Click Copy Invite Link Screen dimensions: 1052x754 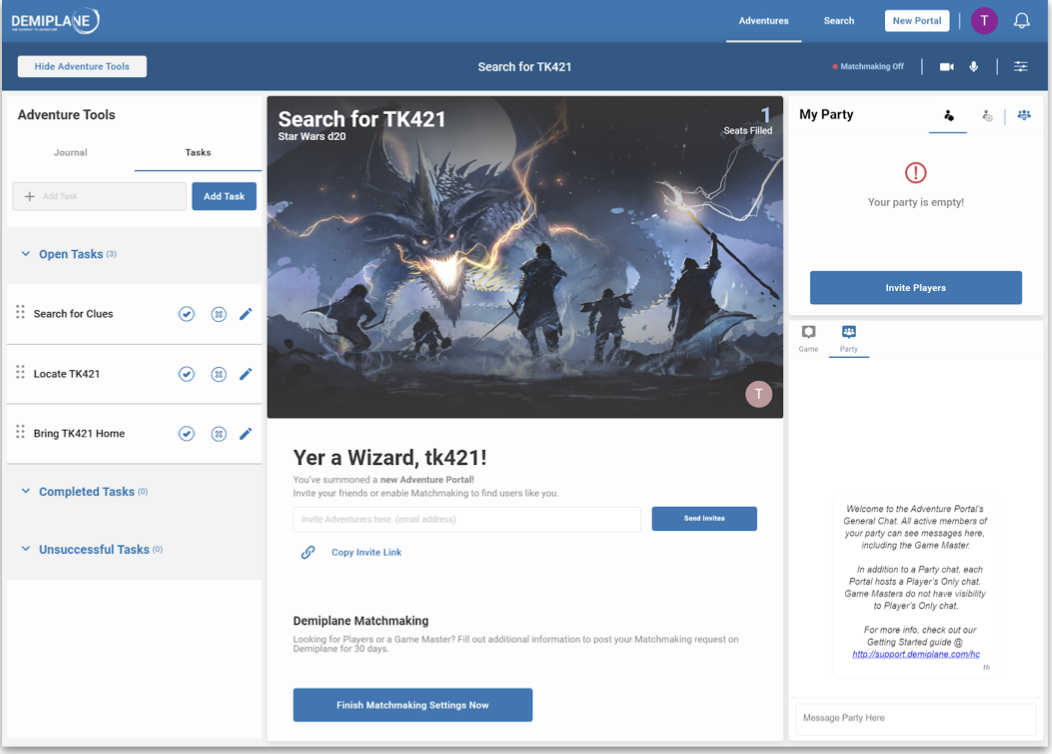pos(366,552)
